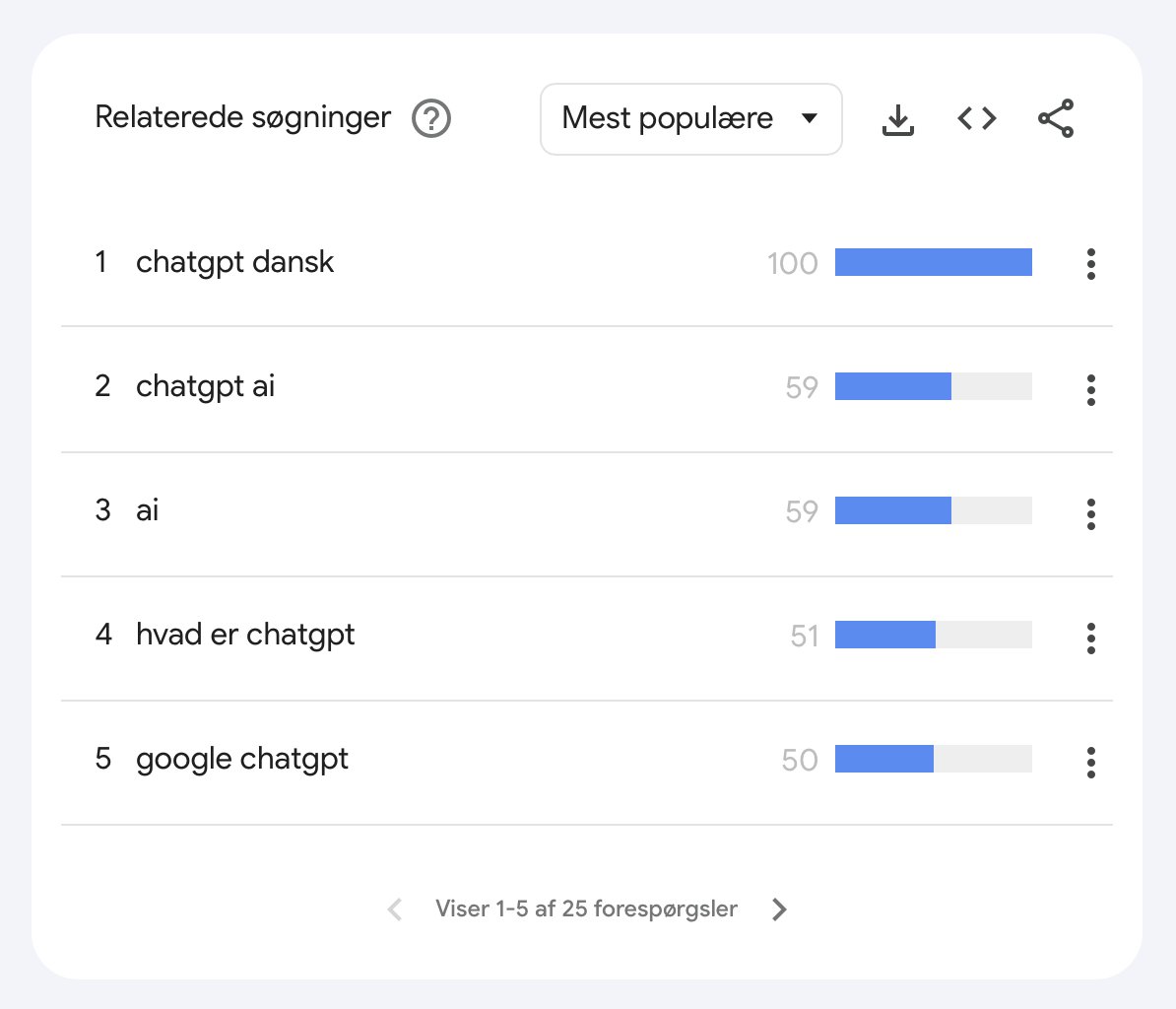Select the hvad er chatgpt query
This screenshot has width=1176, height=1009.
(x=245, y=635)
